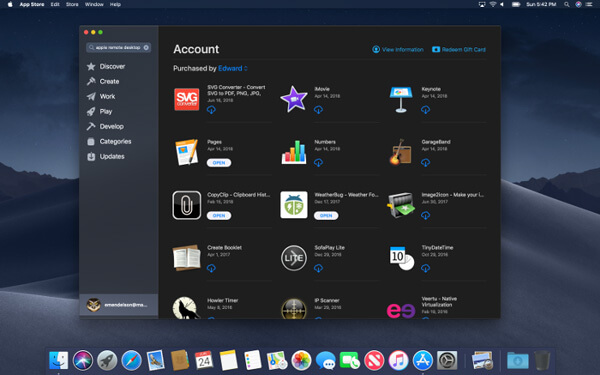600x375 pixels.
Task: Clear the search field with the x button
Action: [146, 47]
